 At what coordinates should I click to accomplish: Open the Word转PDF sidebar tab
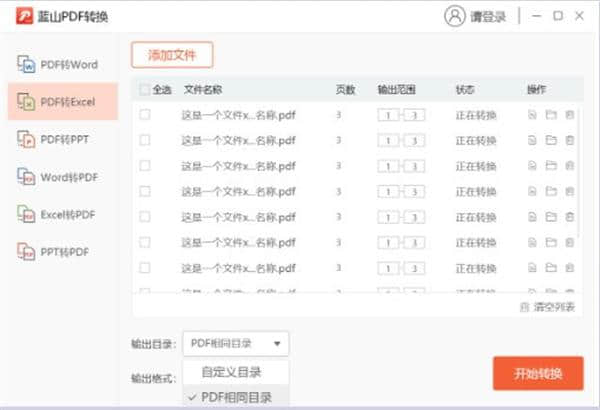60,177
